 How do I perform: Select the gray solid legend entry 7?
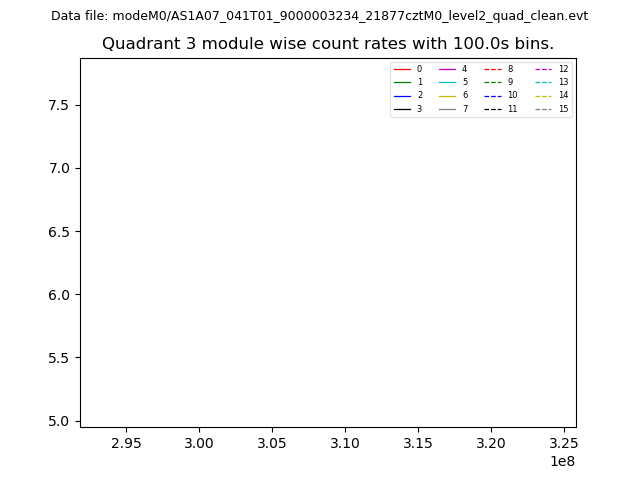tap(454, 109)
